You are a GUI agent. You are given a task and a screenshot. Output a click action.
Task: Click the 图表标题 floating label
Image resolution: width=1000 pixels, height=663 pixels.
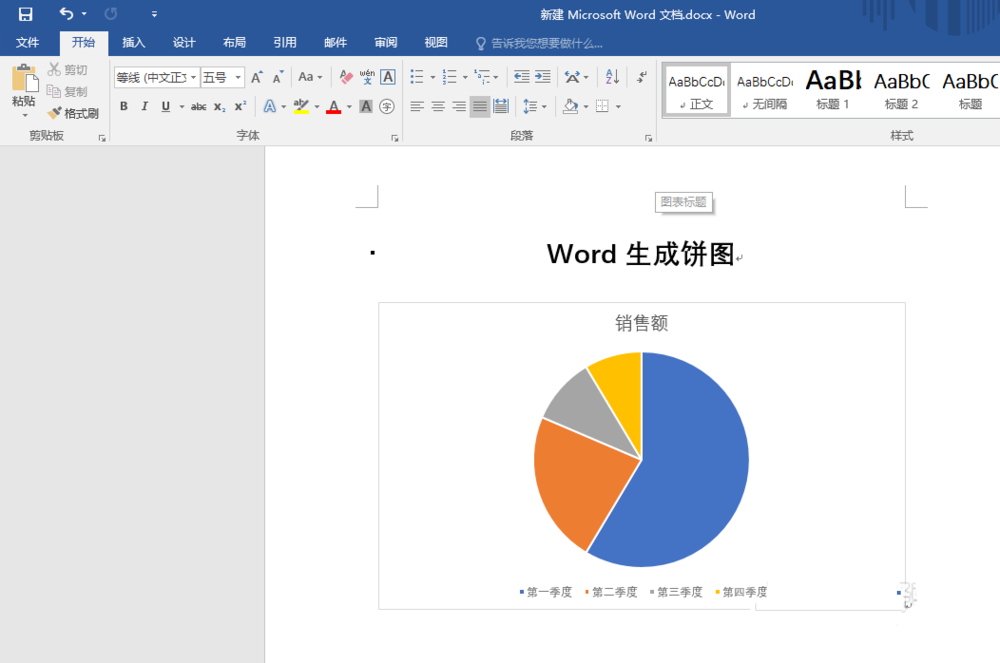(684, 202)
